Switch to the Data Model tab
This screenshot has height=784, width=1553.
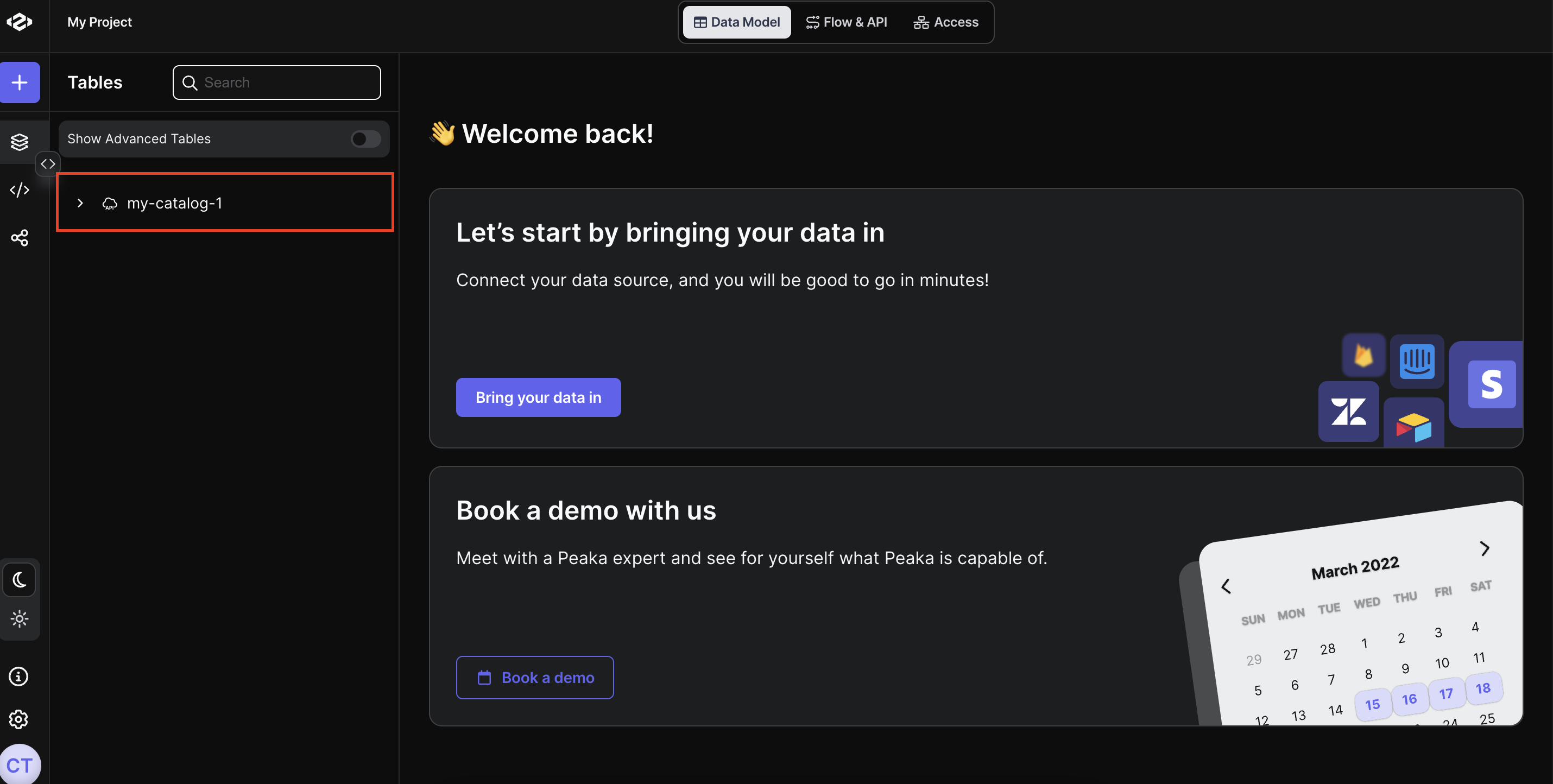pyautogui.click(x=737, y=22)
